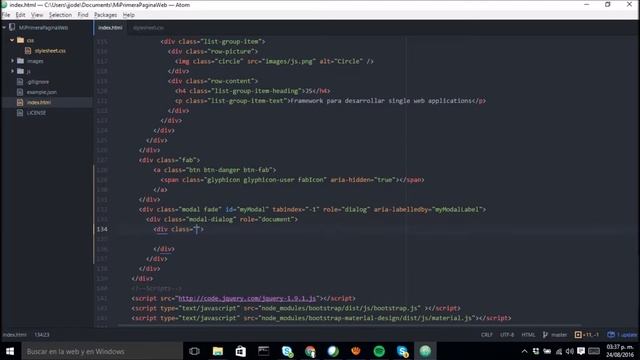Open the Help menu
The height and width of the screenshot is (360, 640).
click(129, 15)
